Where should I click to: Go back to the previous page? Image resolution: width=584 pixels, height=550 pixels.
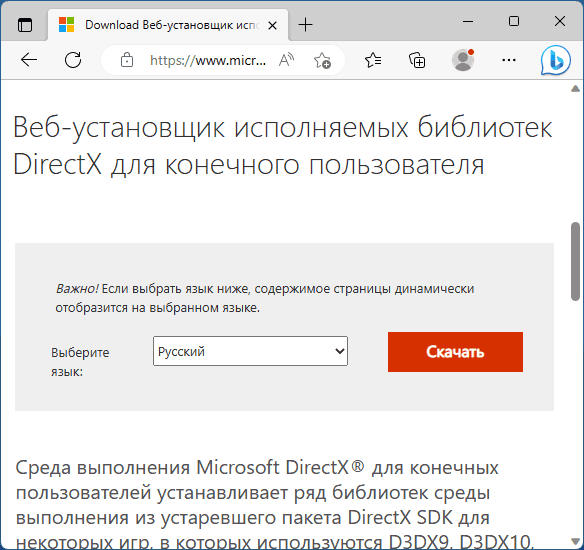(29, 60)
